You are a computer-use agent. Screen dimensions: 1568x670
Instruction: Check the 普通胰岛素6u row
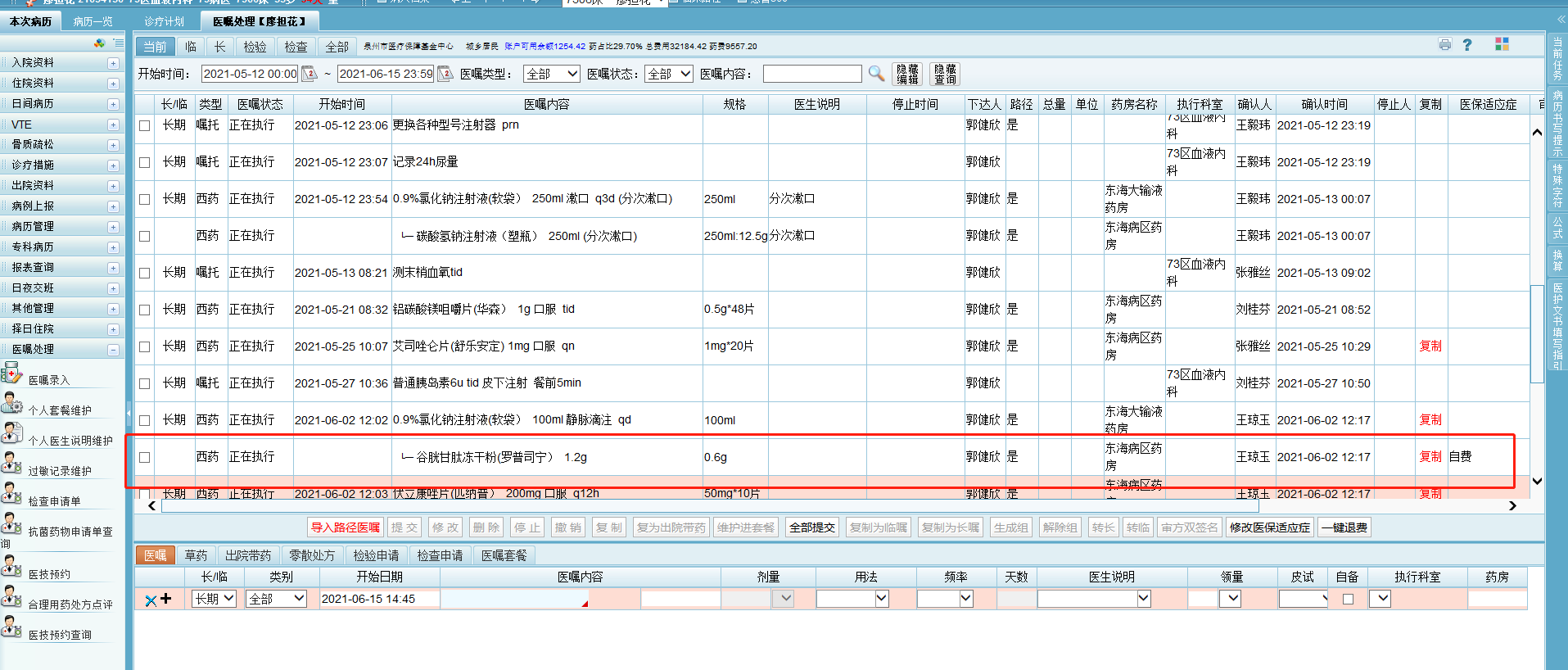click(x=145, y=383)
